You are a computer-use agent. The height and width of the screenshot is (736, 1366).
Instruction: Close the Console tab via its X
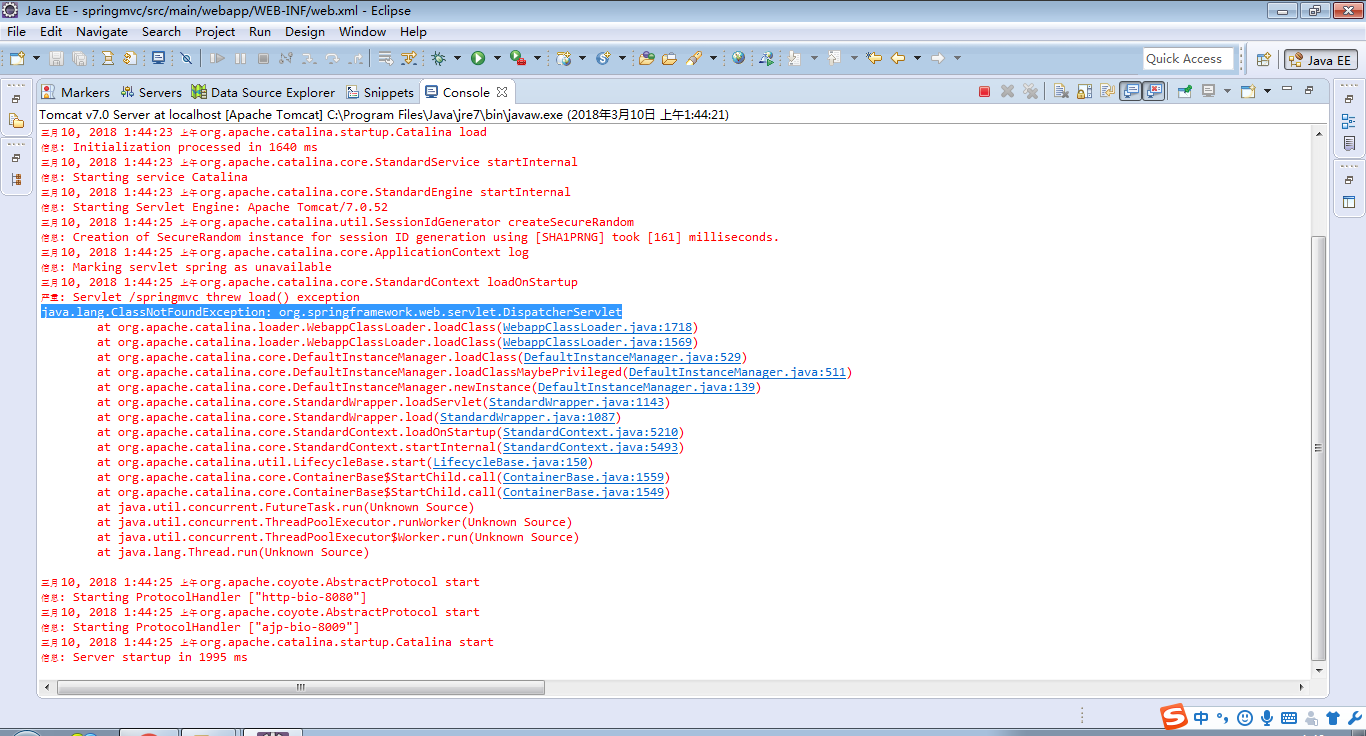point(502,91)
